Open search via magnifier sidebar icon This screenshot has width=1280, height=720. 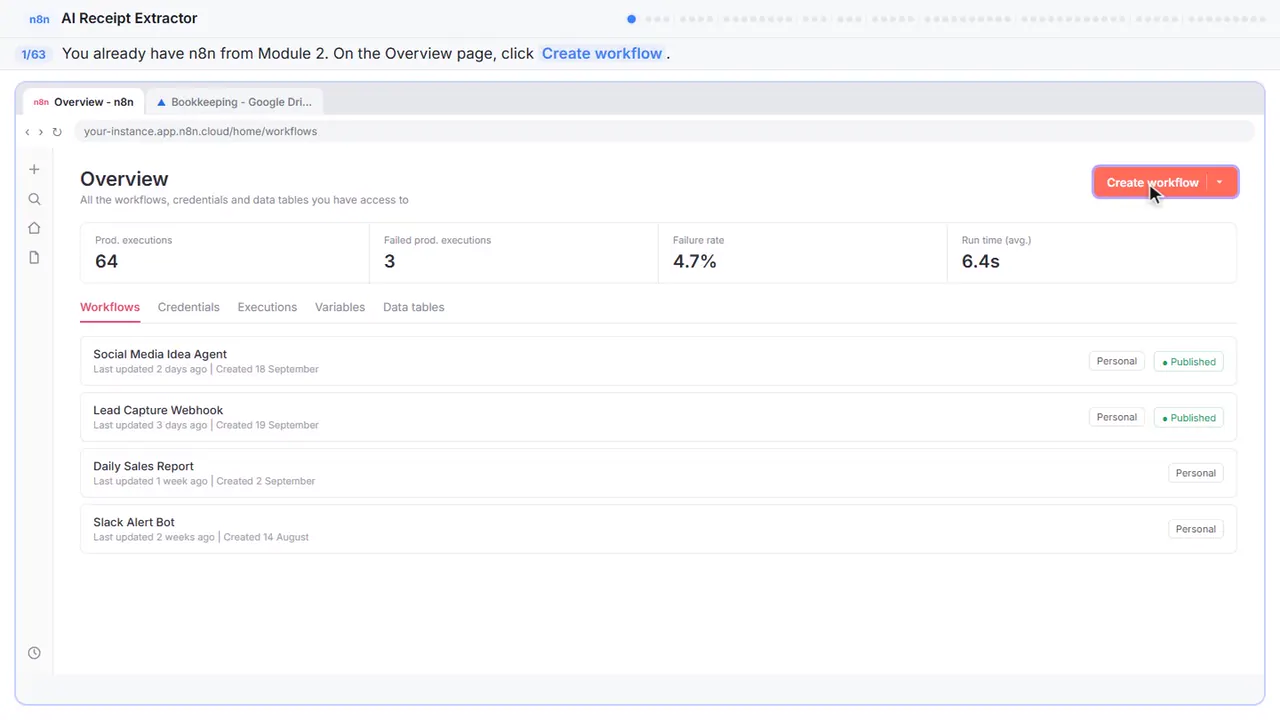34,199
